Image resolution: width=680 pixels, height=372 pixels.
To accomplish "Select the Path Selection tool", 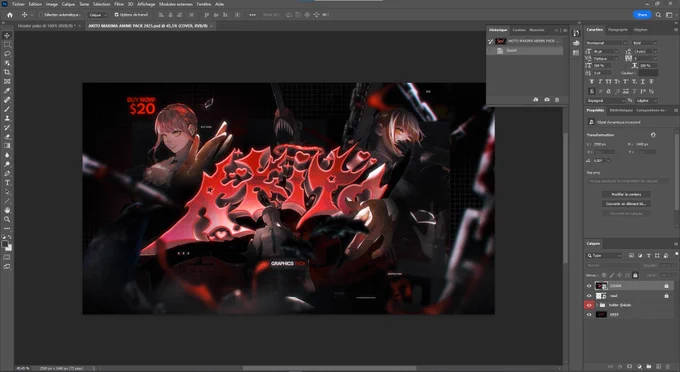I will 7,192.
